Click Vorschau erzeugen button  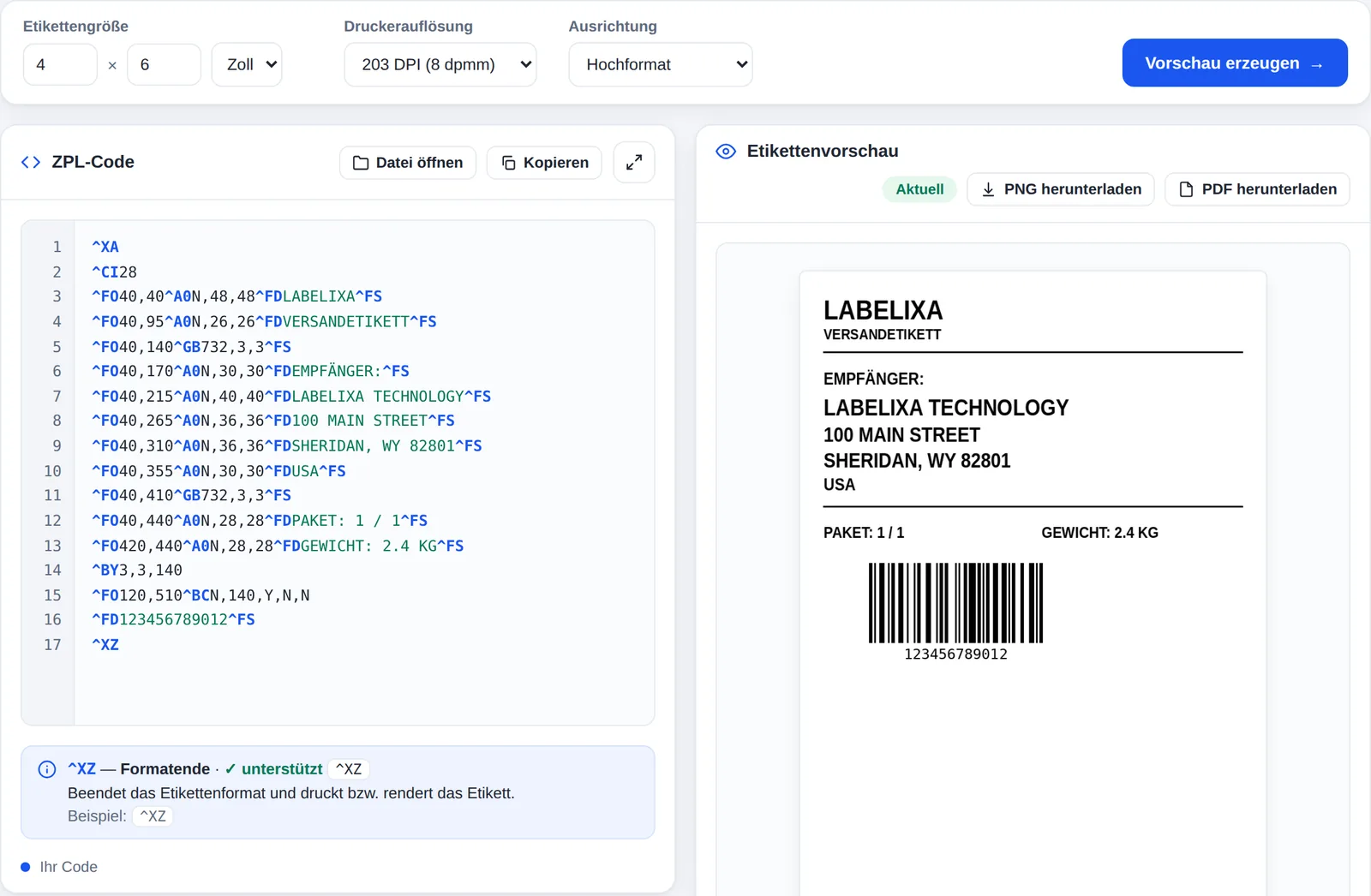pyautogui.click(x=1235, y=63)
